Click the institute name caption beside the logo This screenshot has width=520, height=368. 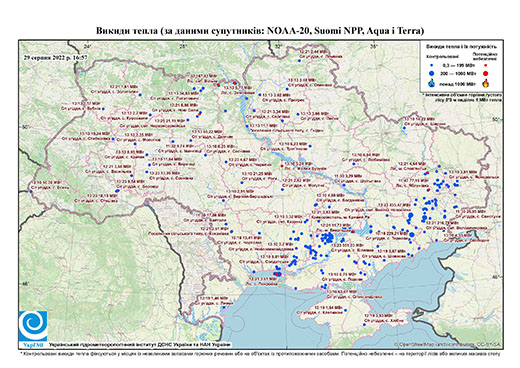(140, 345)
